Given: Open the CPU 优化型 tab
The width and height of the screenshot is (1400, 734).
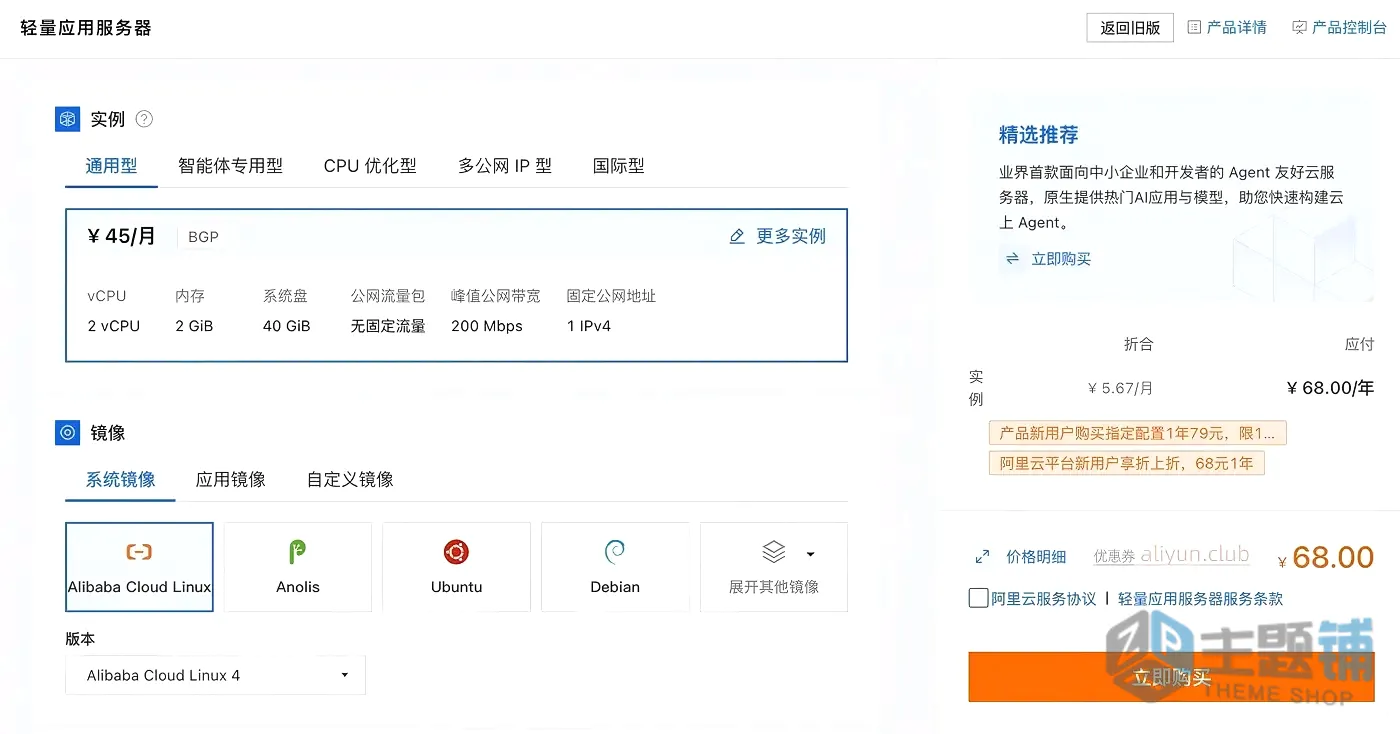Looking at the screenshot, I should pyautogui.click(x=370, y=166).
